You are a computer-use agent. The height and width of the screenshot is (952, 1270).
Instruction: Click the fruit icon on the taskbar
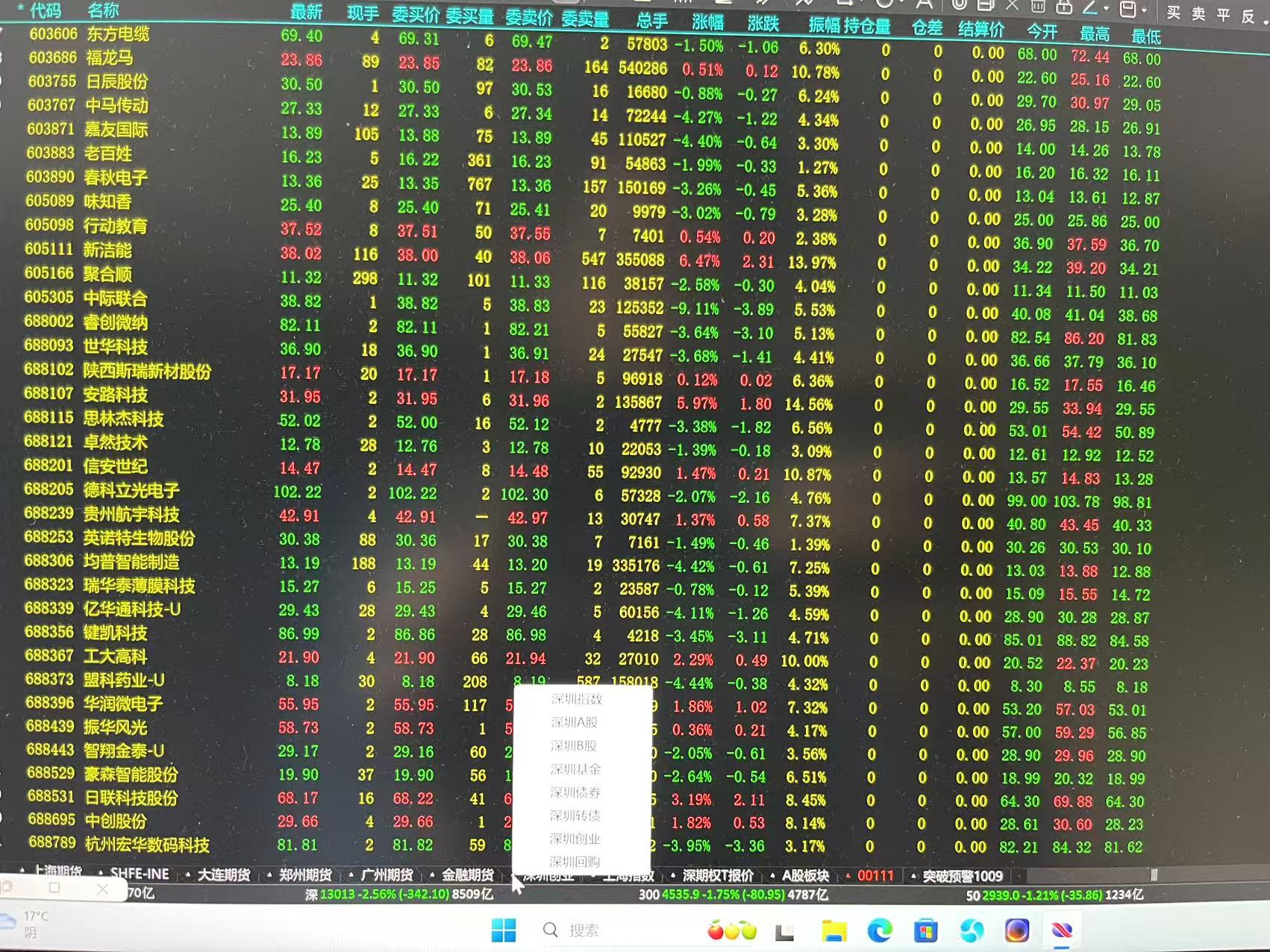pos(732,930)
